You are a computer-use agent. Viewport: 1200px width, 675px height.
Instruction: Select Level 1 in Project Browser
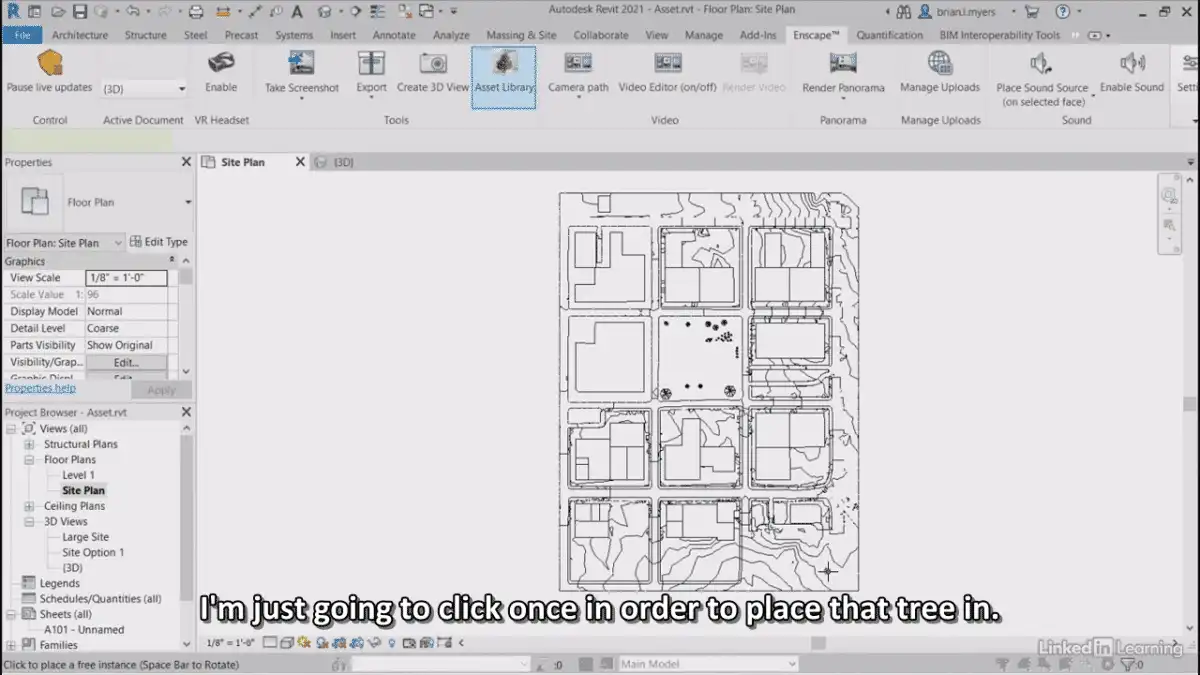78,475
